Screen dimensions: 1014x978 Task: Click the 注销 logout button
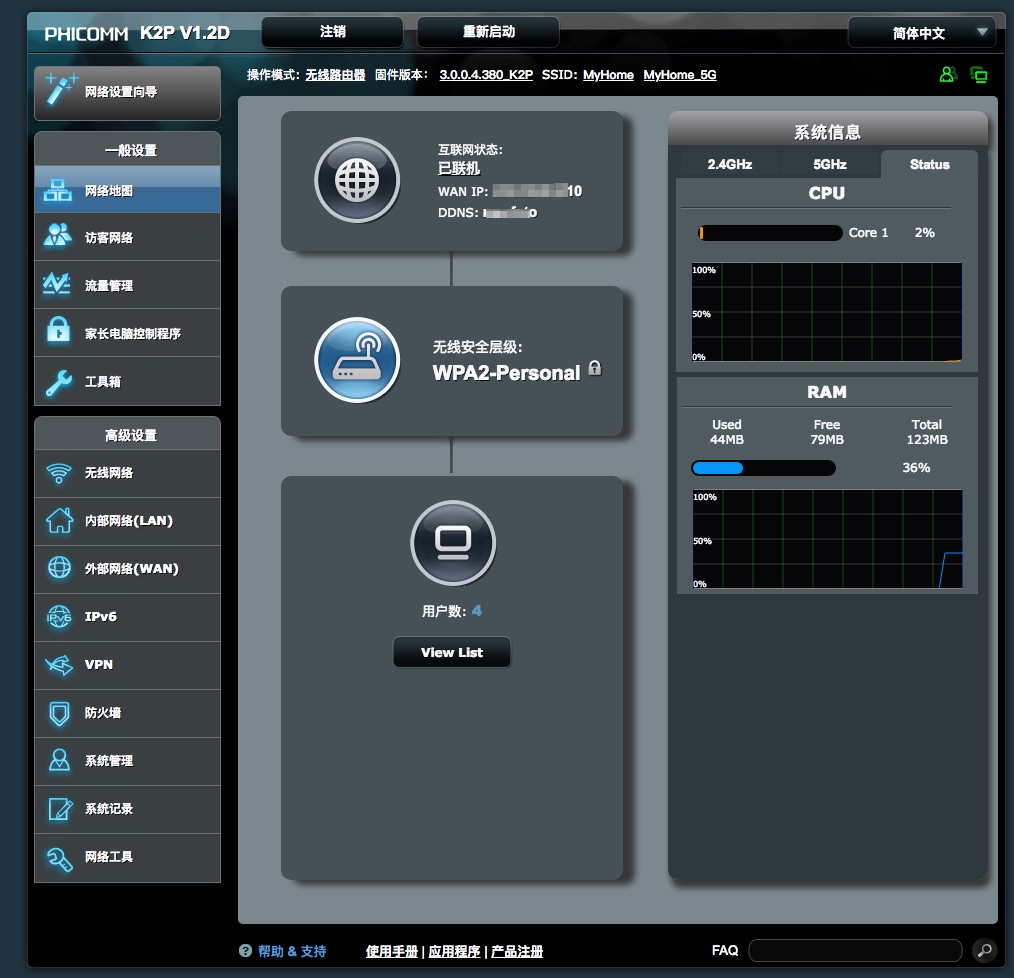coord(332,32)
